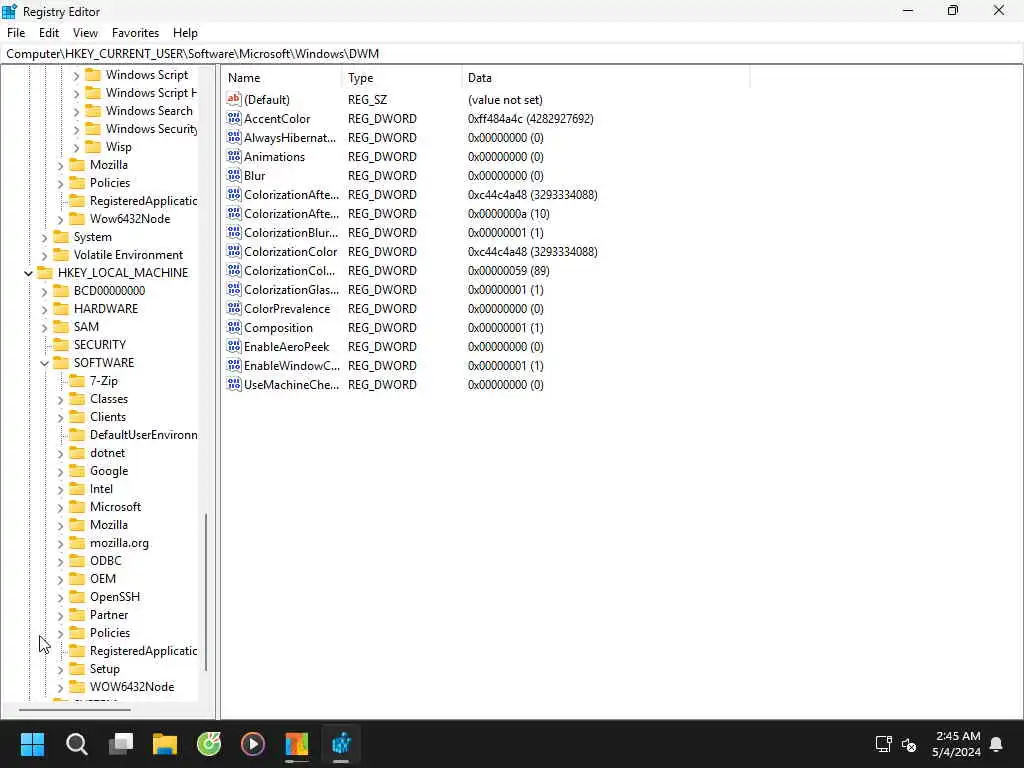Screen dimensions: 1024x768
Task: Click the Blur DWORD value icon
Action: [234, 175]
